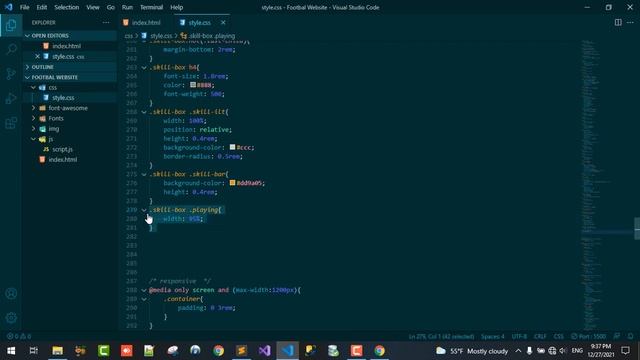Fold the .container rule in media query
Image resolution: width=640 pixels, height=360 pixels.
(x=144, y=299)
